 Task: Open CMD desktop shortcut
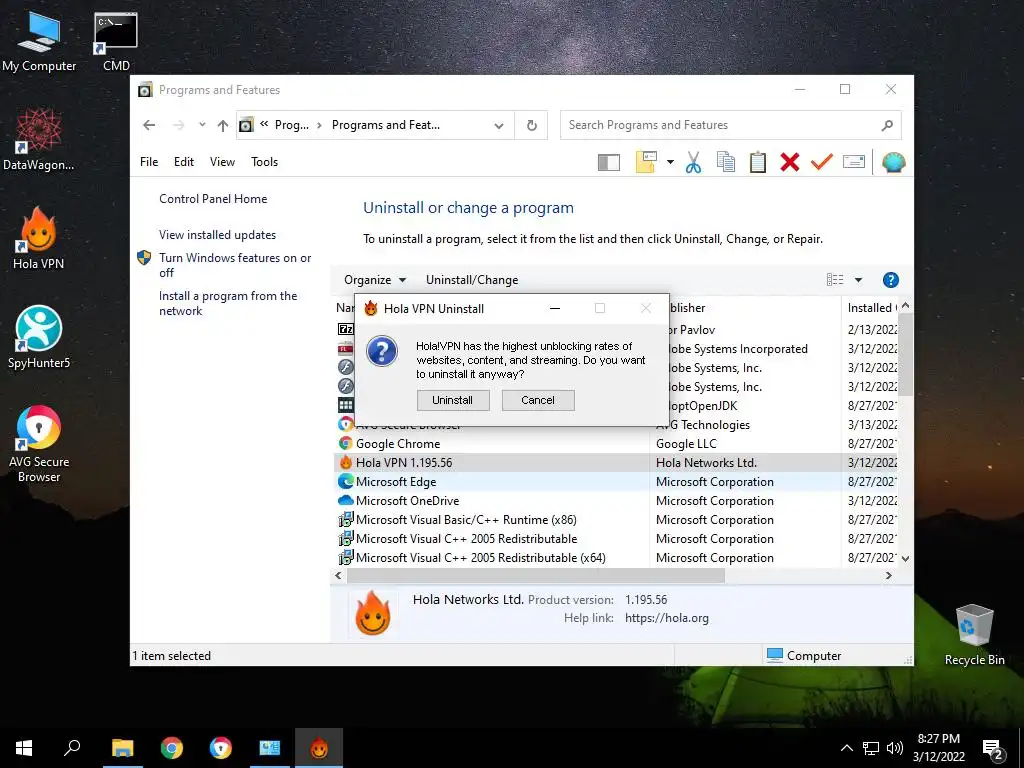[116, 42]
